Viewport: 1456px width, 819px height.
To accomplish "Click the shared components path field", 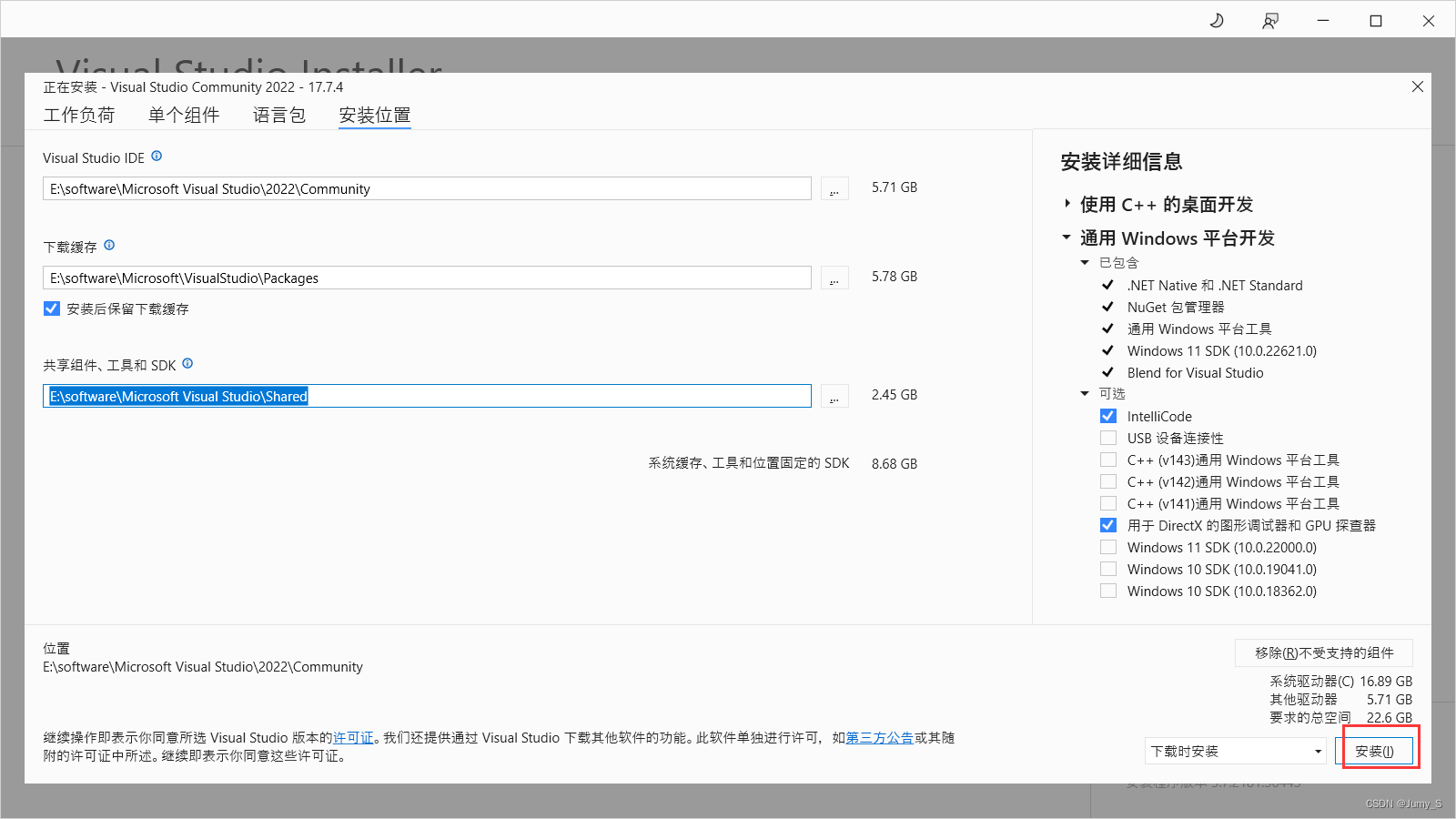I will click(x=427, y=396).
